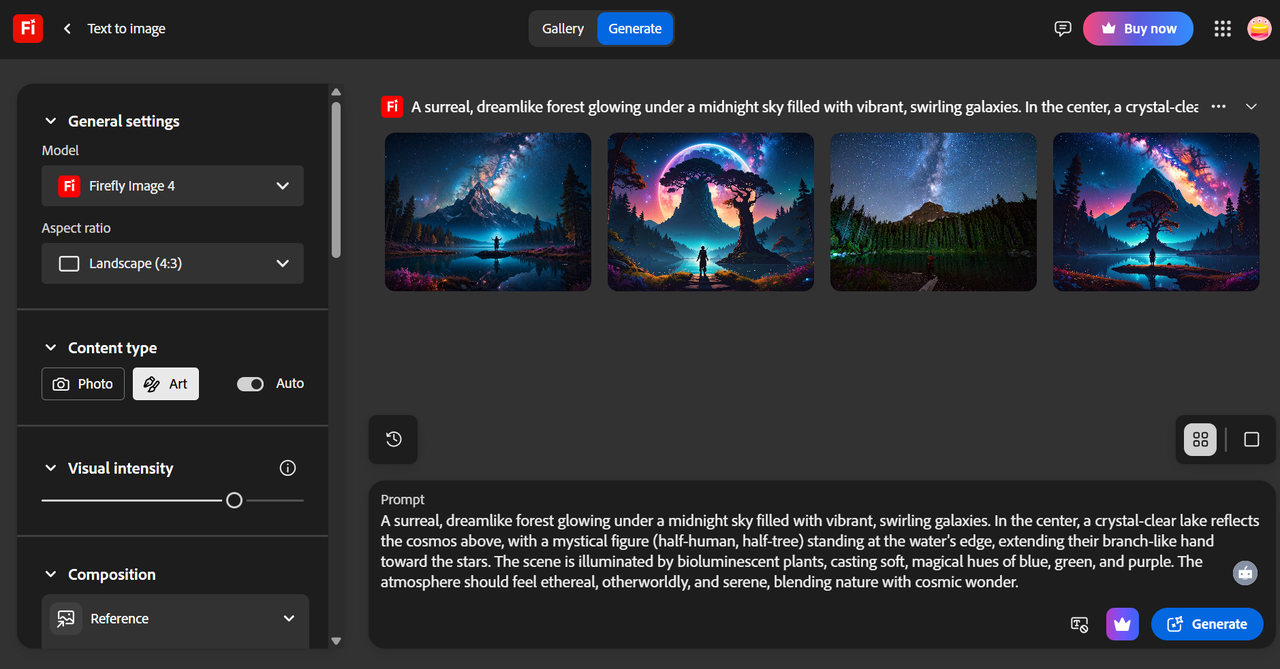Click the Firefly icon beside the generated prompt title

pyautogui.click(x=392, y=107)
